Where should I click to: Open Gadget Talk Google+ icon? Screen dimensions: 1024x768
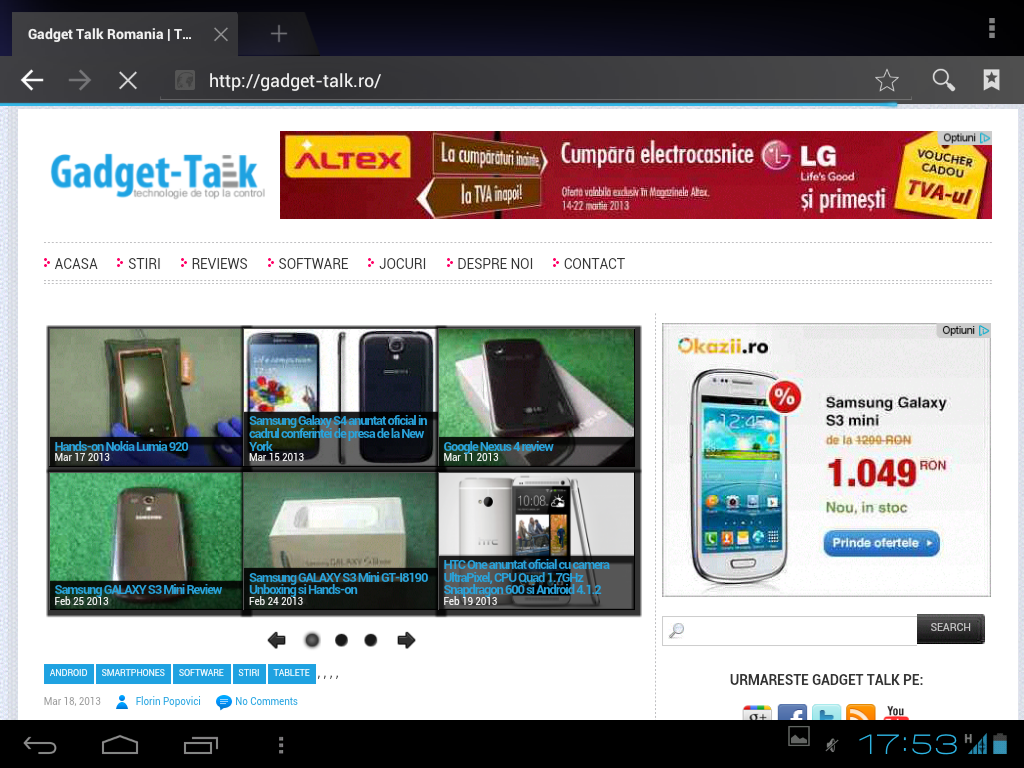click(758, 713)
